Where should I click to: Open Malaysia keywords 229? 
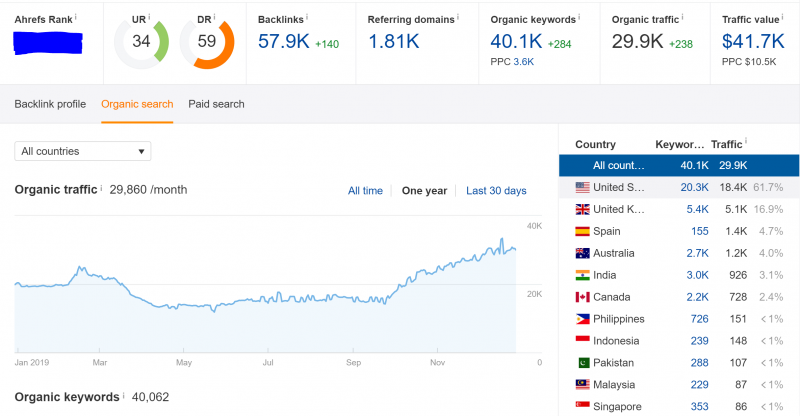click(699, 385)
